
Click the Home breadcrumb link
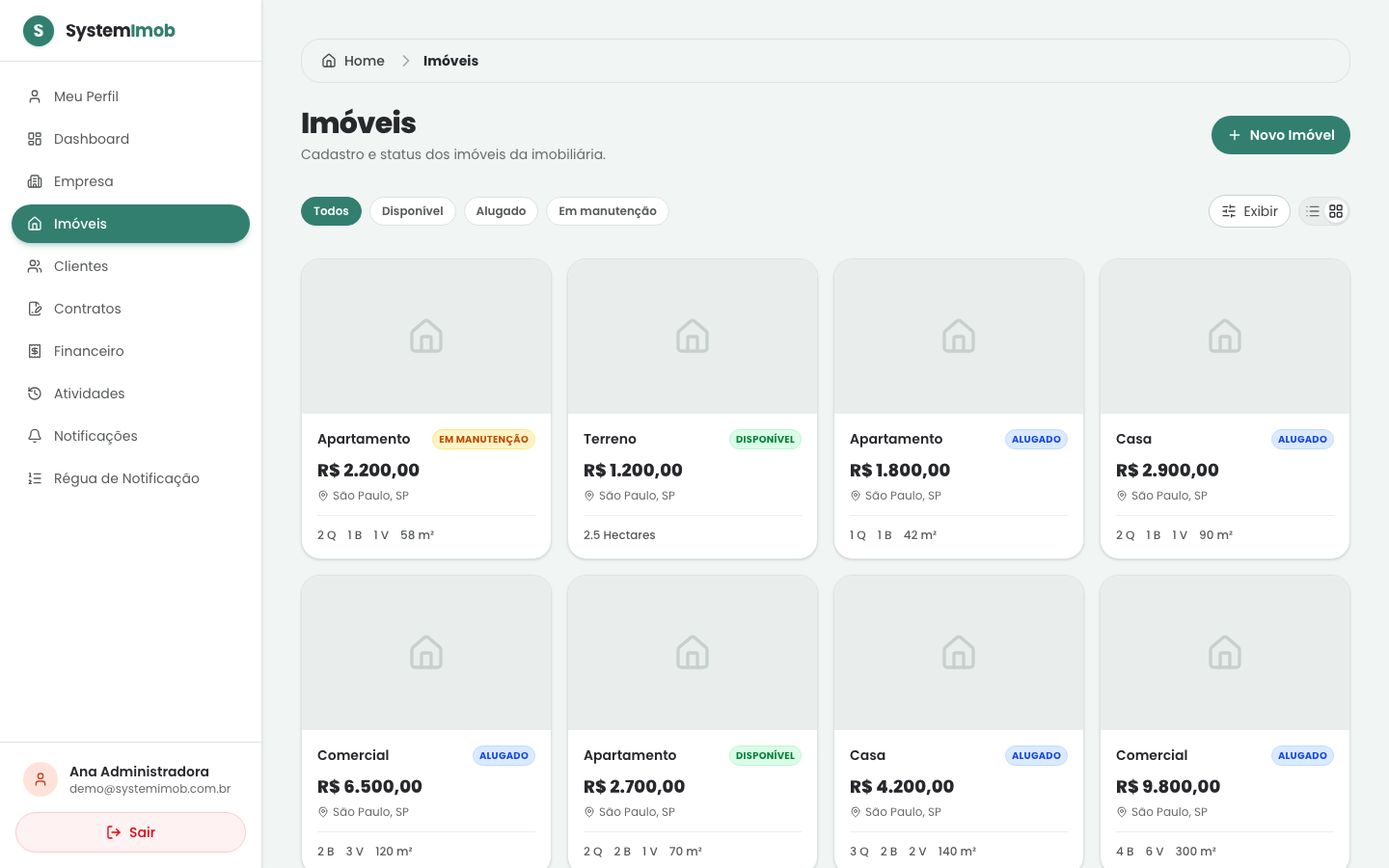353,61
